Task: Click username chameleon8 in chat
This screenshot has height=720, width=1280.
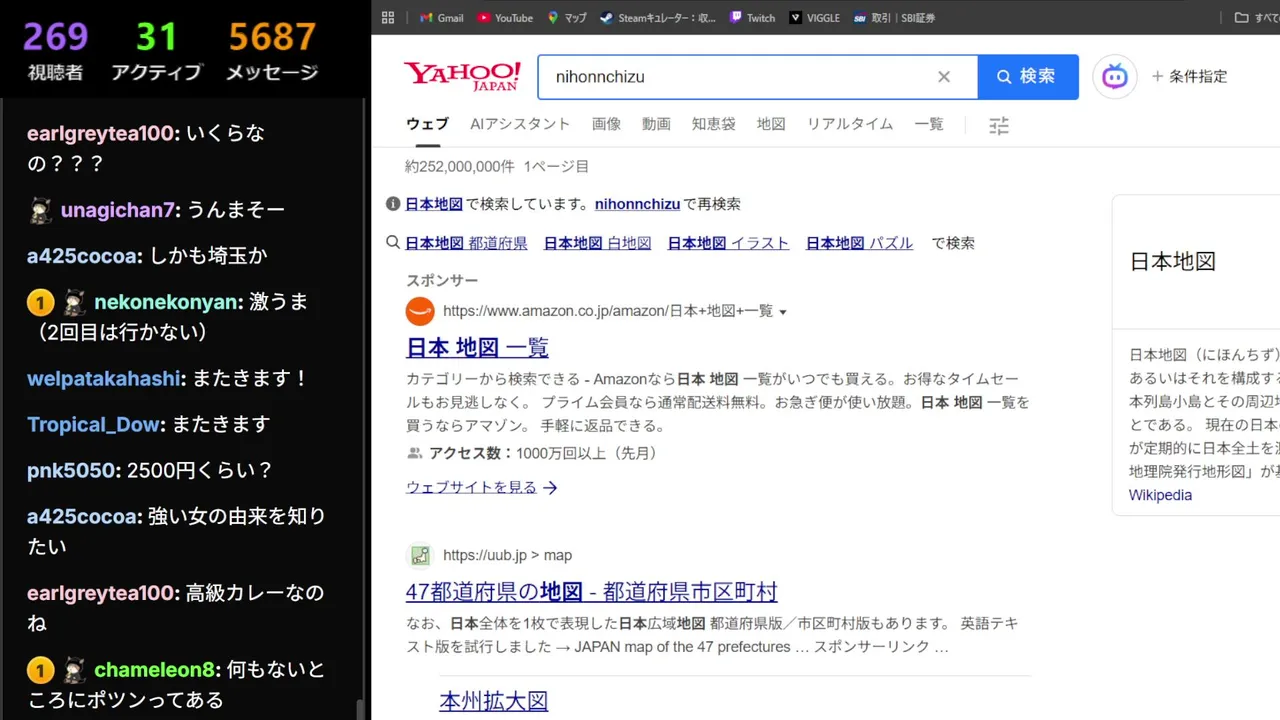Action: click(155, 669)
